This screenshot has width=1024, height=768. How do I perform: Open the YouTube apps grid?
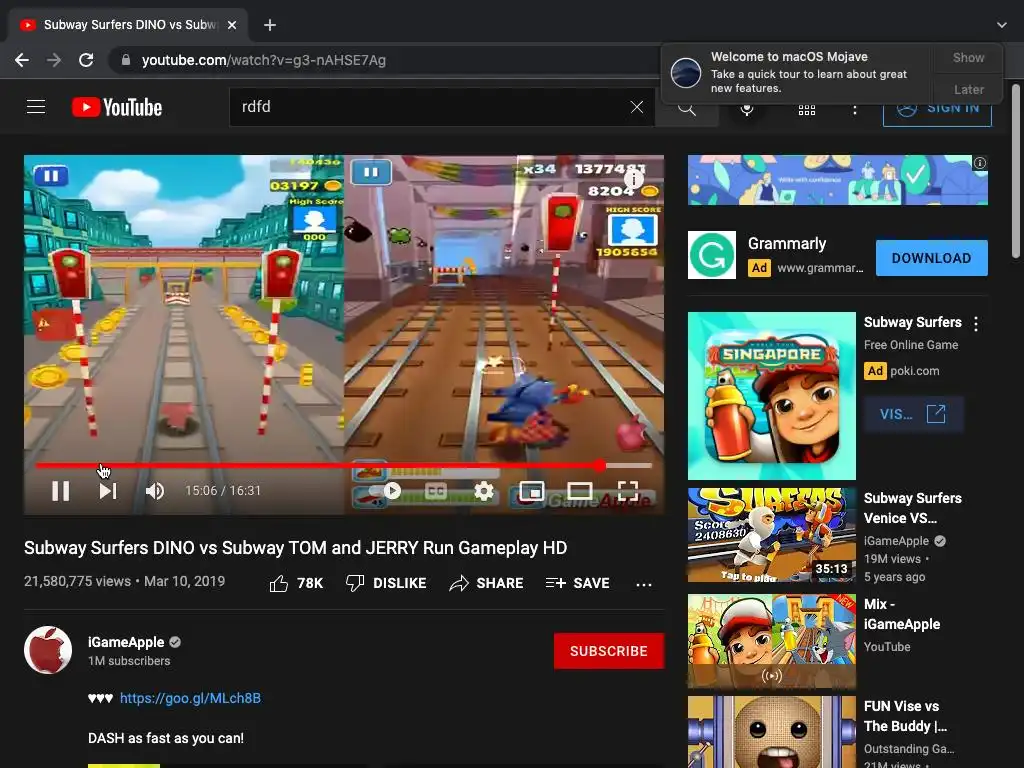point(807,110)
